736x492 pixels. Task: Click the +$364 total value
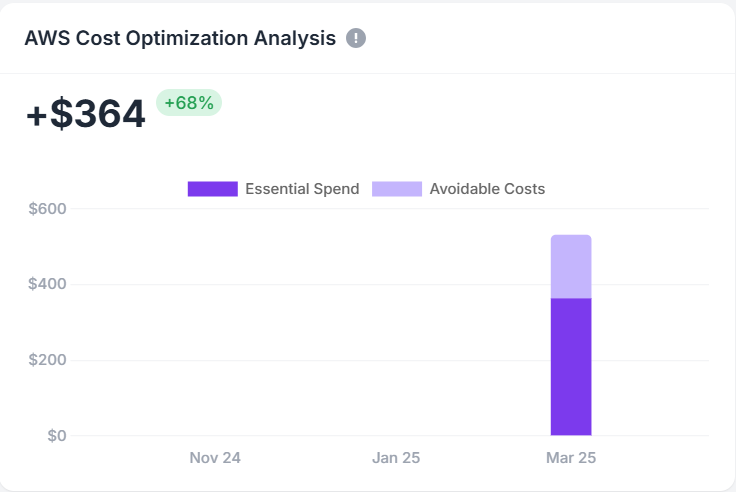pyautogui.click(x=86, y=115)
